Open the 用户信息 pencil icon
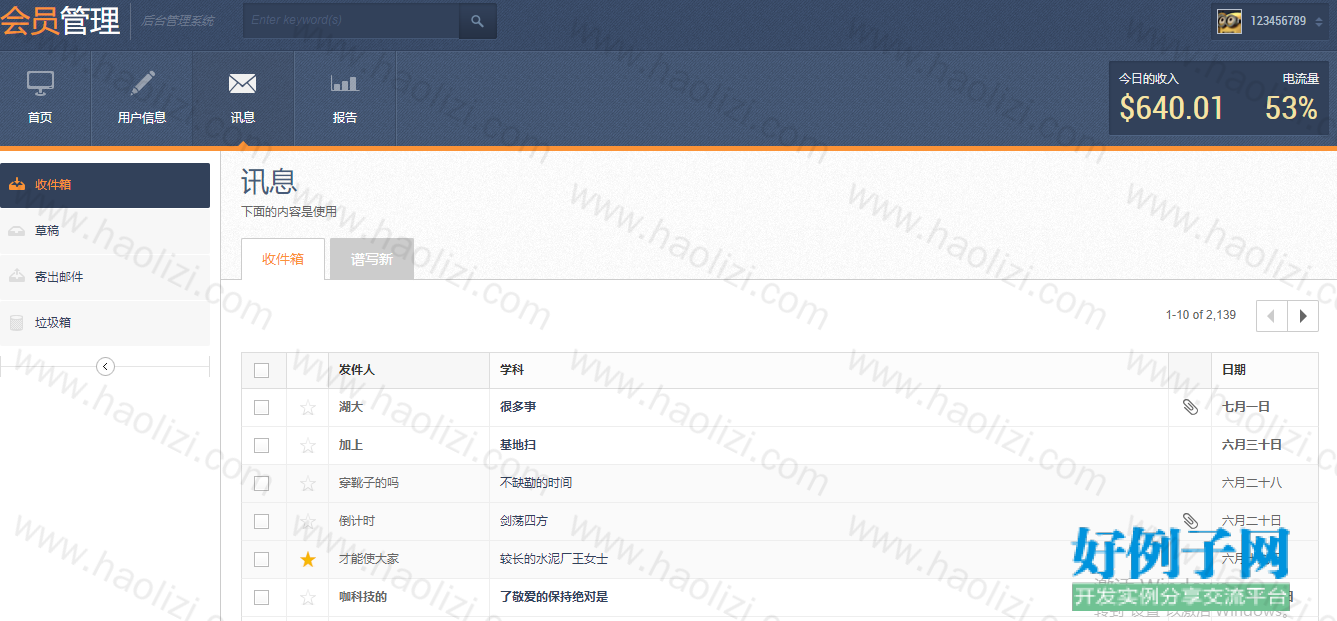 point(142,83)
